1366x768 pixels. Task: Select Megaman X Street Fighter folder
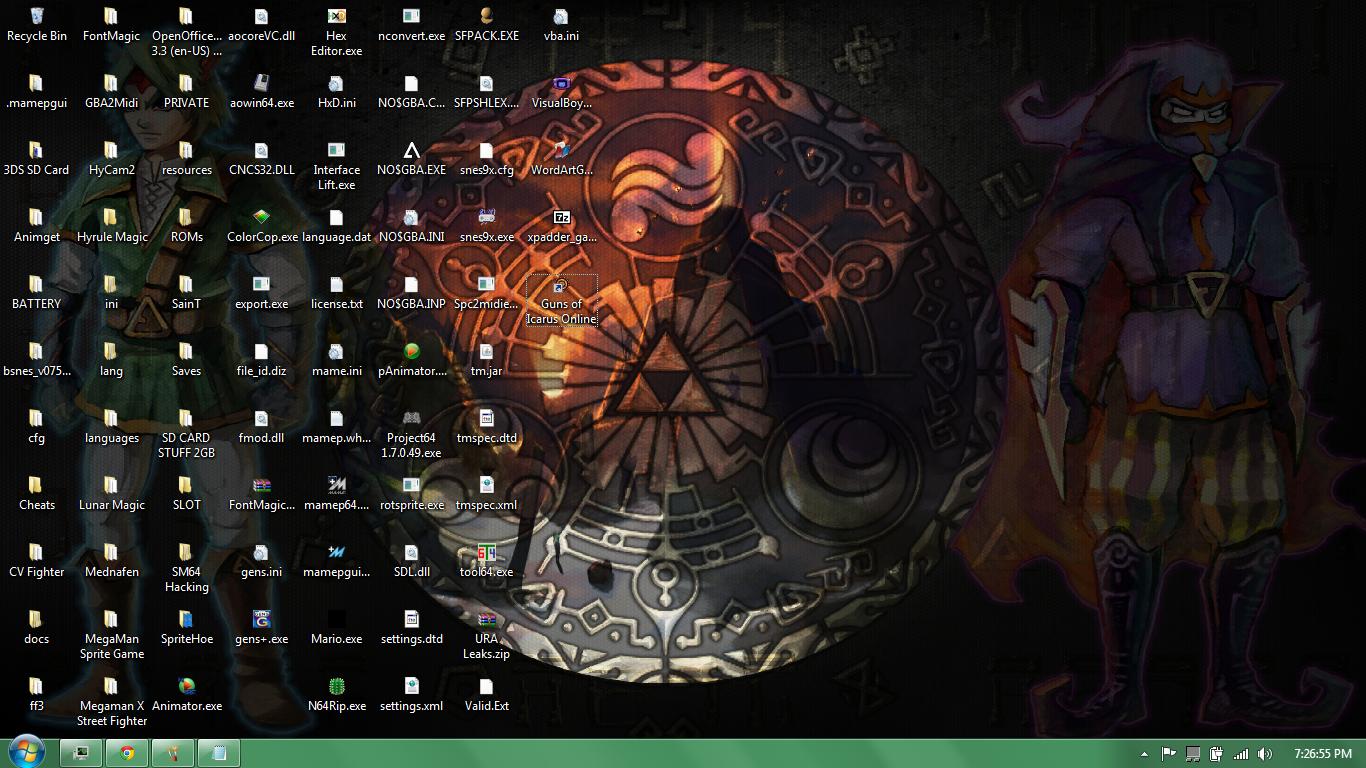click(x=111, y=703)
